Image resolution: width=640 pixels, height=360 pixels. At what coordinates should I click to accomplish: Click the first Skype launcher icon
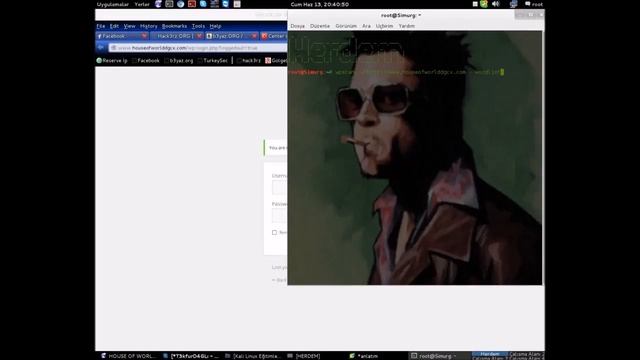coord(203,4)
